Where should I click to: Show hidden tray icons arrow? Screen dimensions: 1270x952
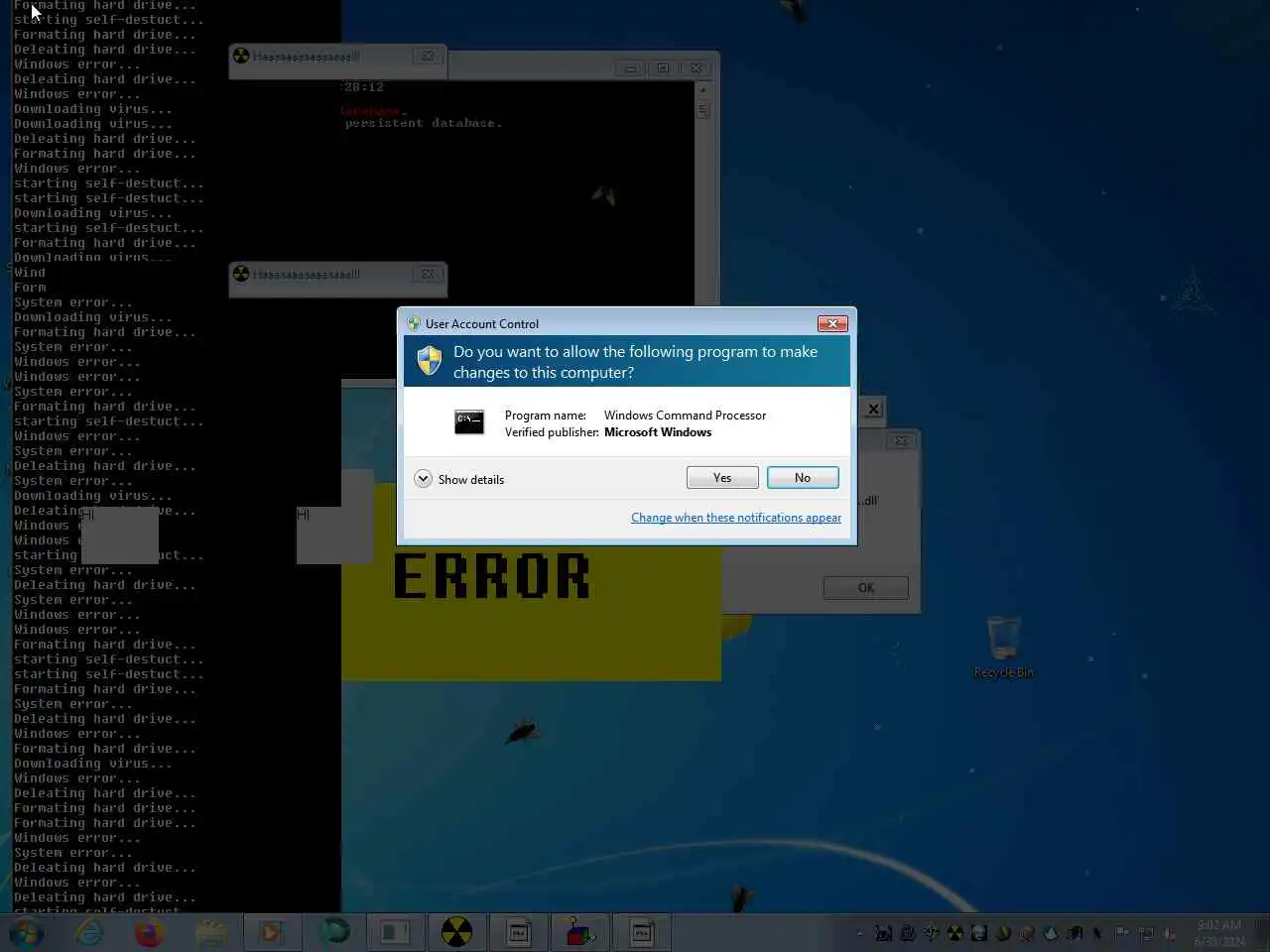859,933
